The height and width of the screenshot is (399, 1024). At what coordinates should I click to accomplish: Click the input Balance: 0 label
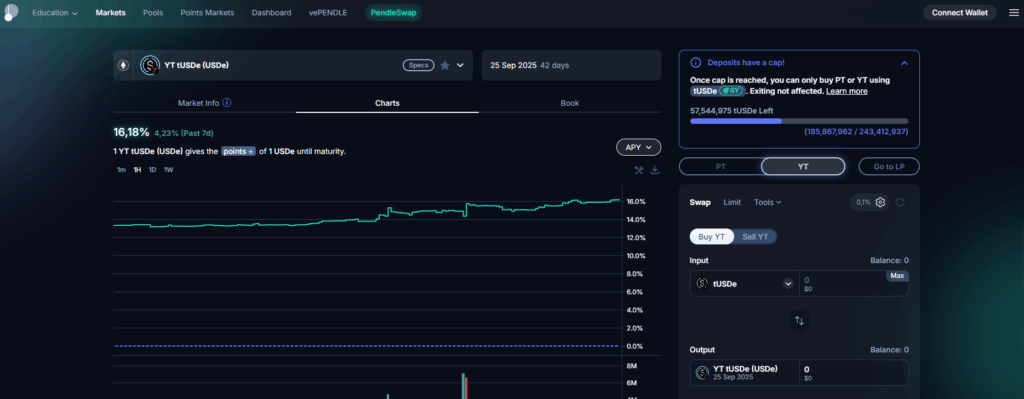coord(889,260)
